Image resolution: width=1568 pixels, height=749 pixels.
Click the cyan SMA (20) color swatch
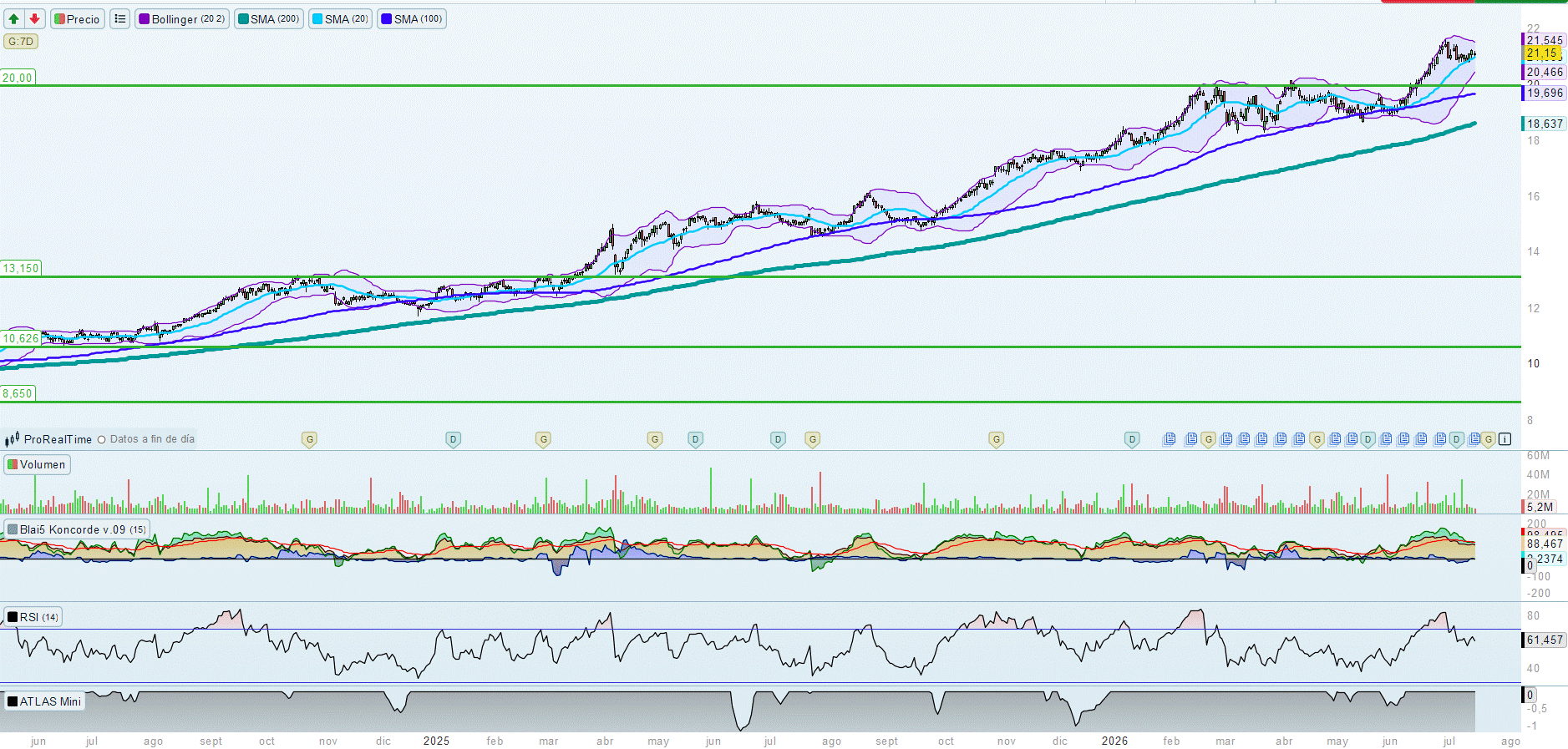click(317, 19)
